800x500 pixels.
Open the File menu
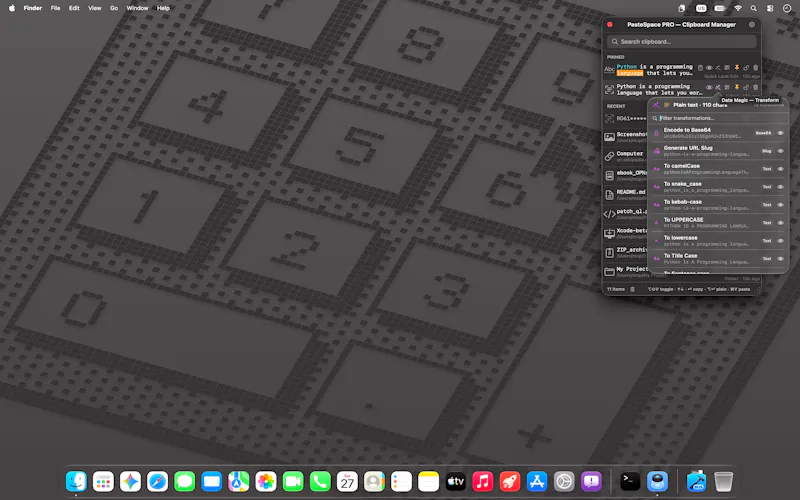tap(55, 8)
